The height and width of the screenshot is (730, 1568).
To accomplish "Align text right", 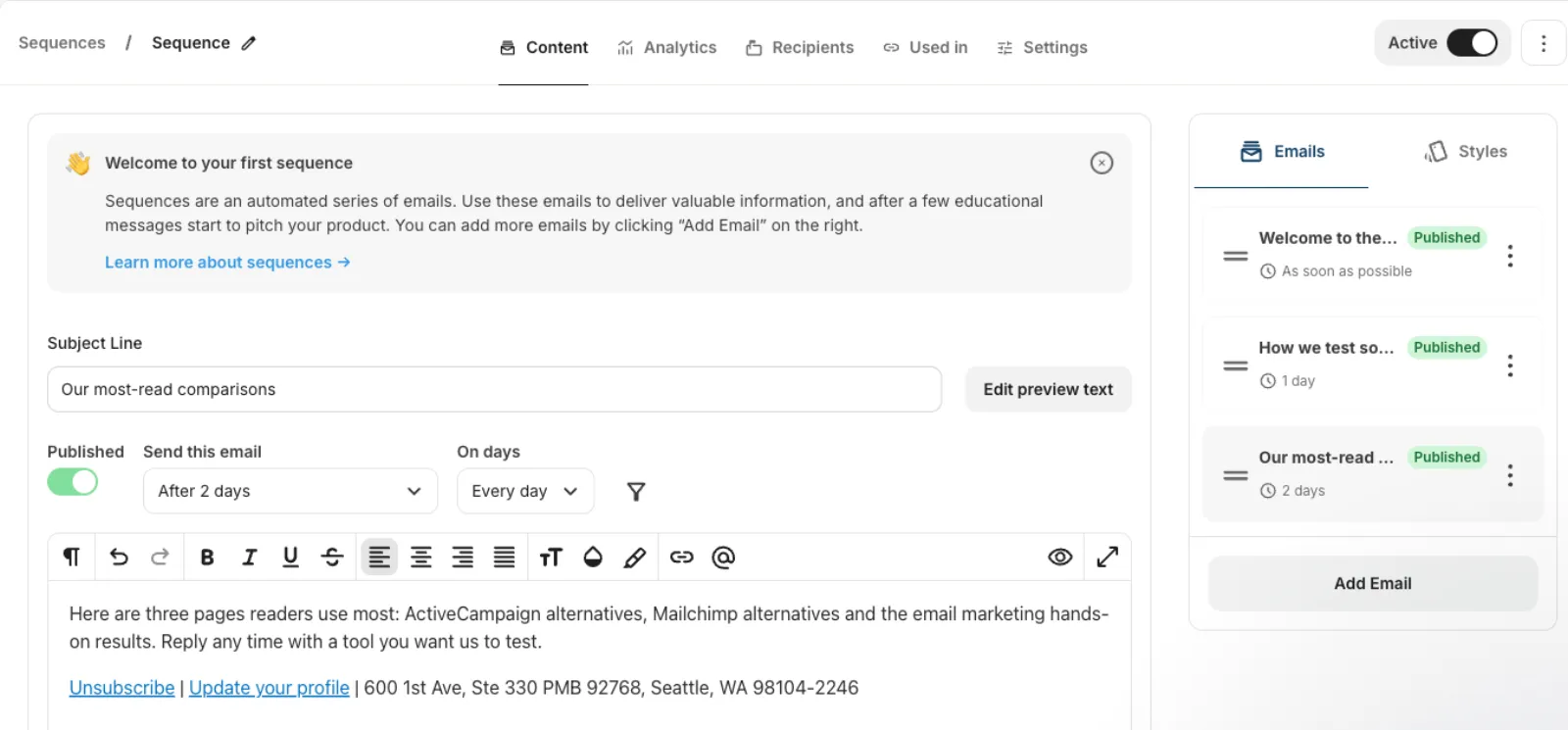I will [463, 558].
